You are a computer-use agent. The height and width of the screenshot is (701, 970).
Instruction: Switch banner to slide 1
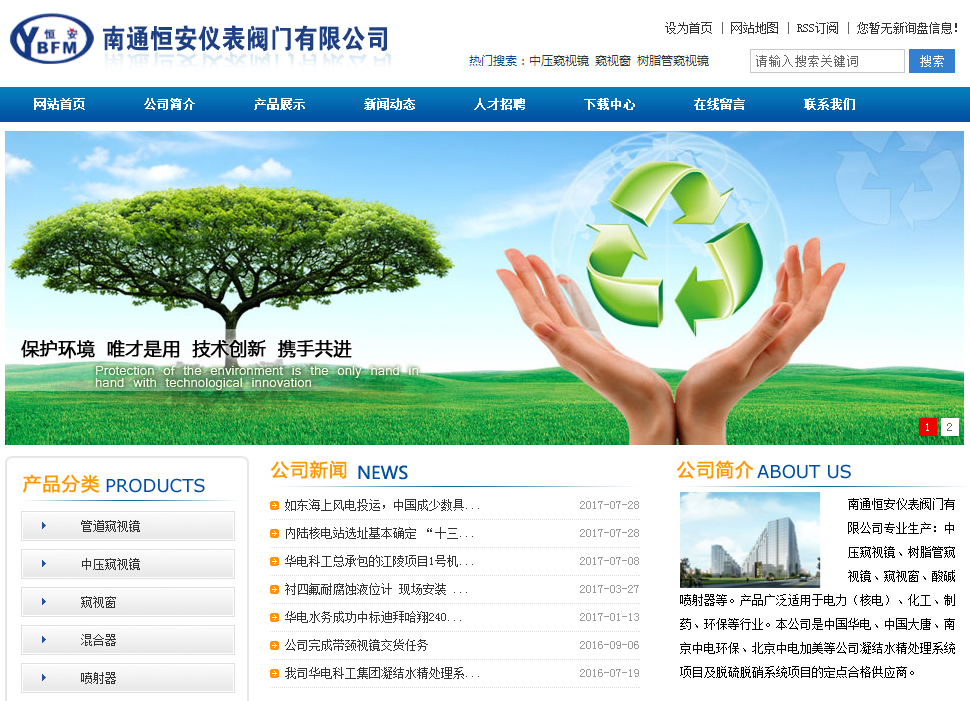click(x=928, y=427)
